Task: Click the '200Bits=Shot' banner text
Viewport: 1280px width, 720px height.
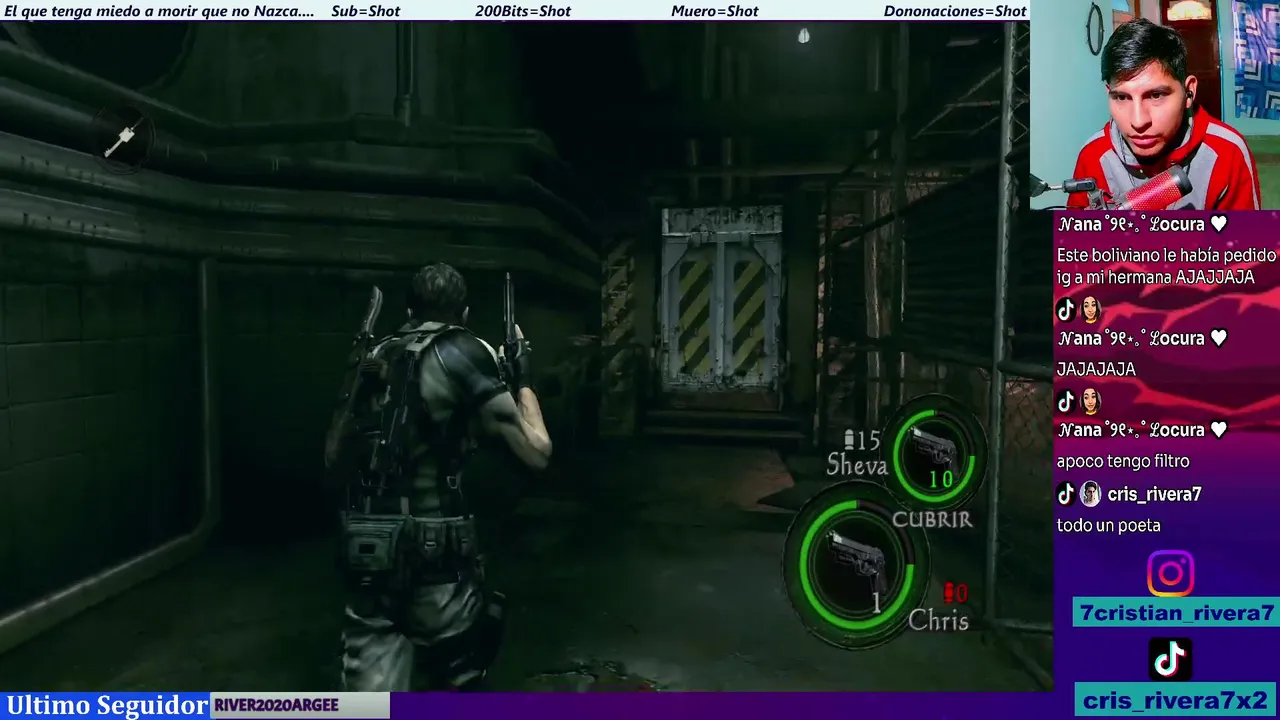Action: 523,11
